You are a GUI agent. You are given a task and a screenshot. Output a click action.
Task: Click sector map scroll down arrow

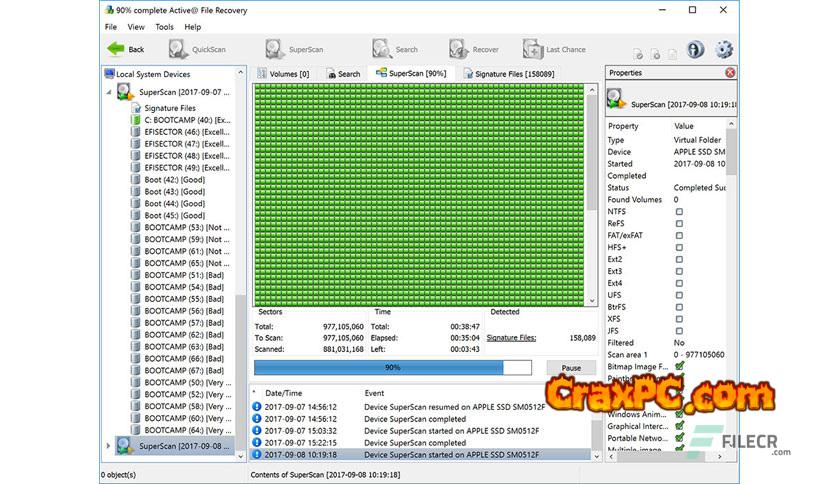tap(592, 301)
